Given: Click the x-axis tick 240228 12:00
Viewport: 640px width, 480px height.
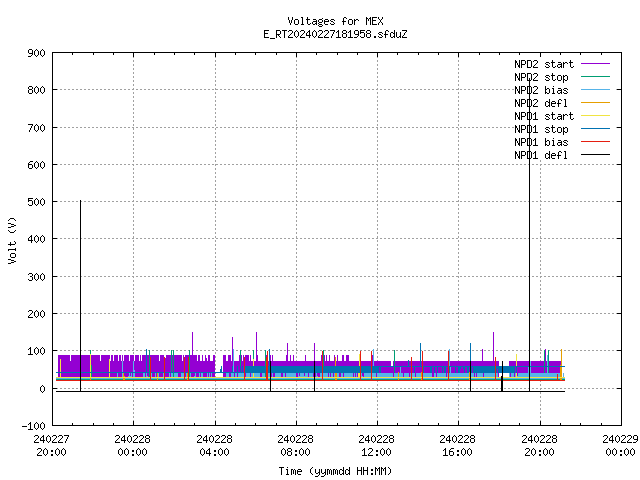Looking at the screenshot, I should tap(376, 446).
